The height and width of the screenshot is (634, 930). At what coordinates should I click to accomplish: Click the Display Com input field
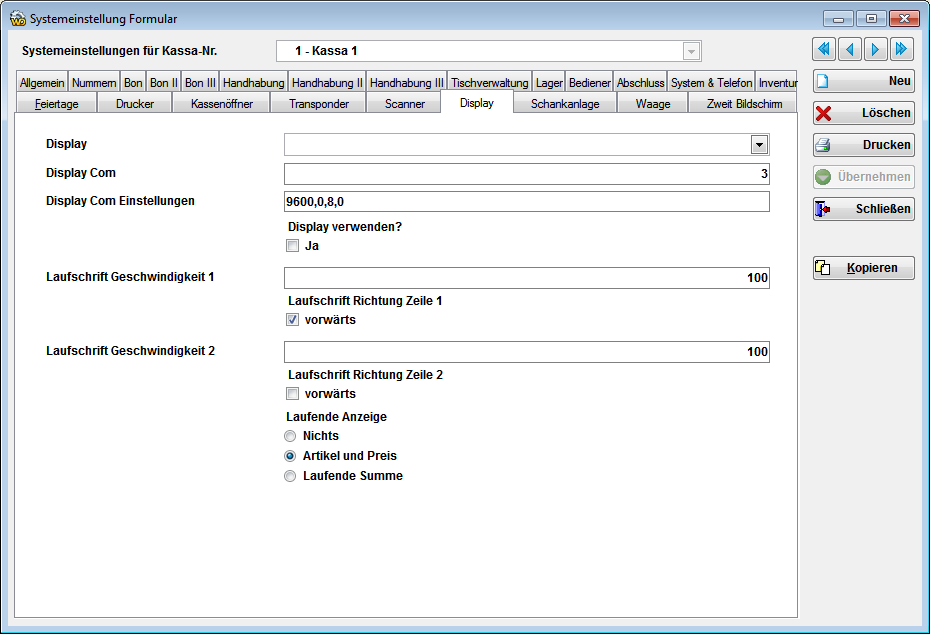527,174
